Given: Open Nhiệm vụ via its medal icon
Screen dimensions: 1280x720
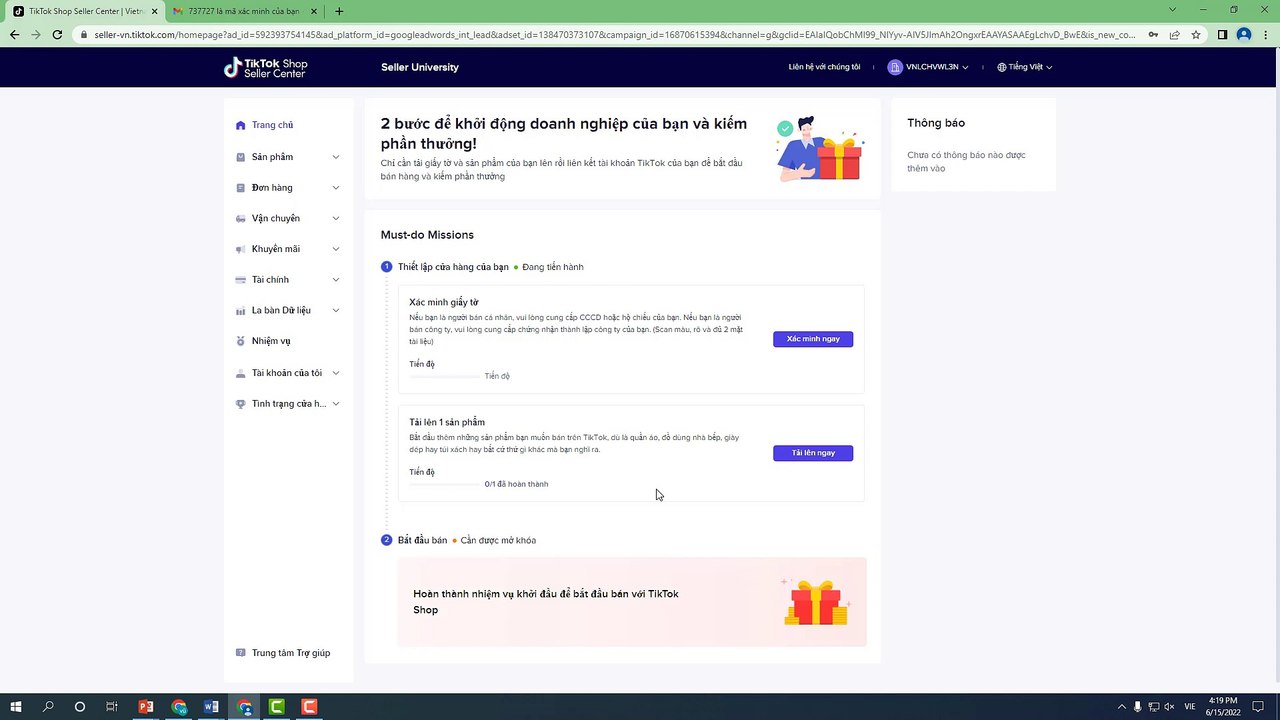Looking at the screenshot, I should point(240,341).
